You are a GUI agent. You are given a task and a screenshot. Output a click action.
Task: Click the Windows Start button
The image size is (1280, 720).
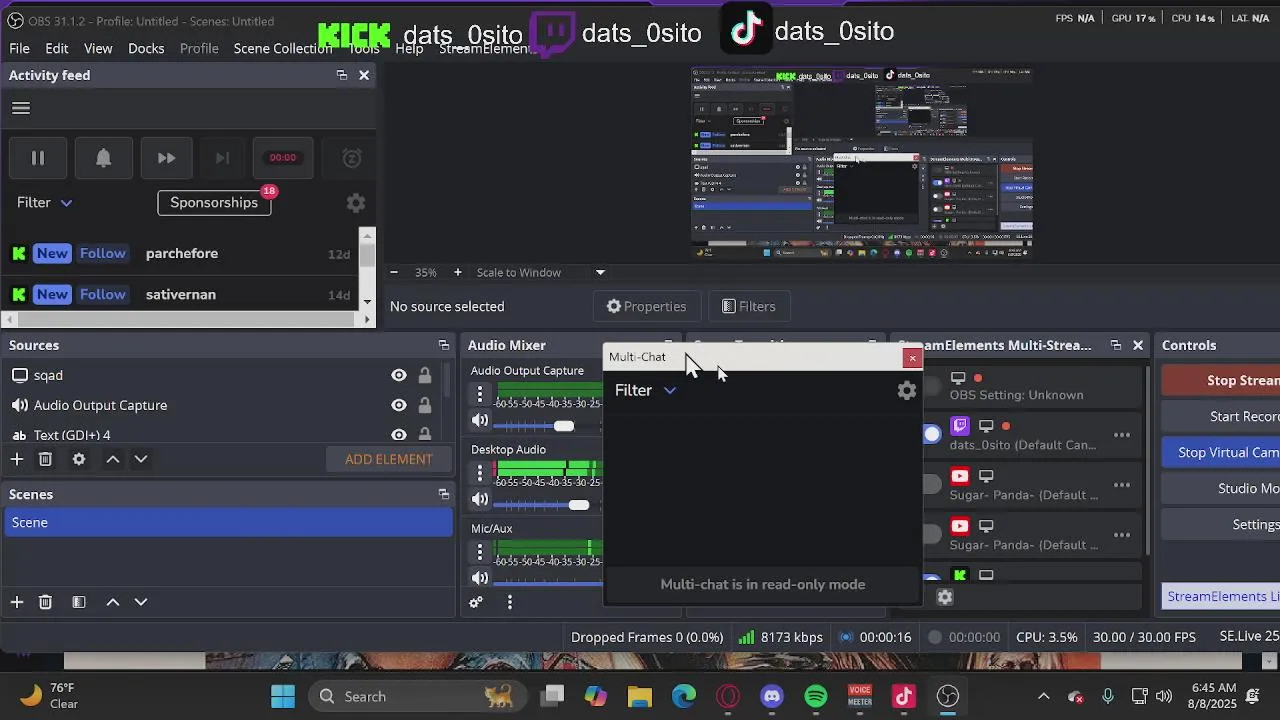(283, 696)
